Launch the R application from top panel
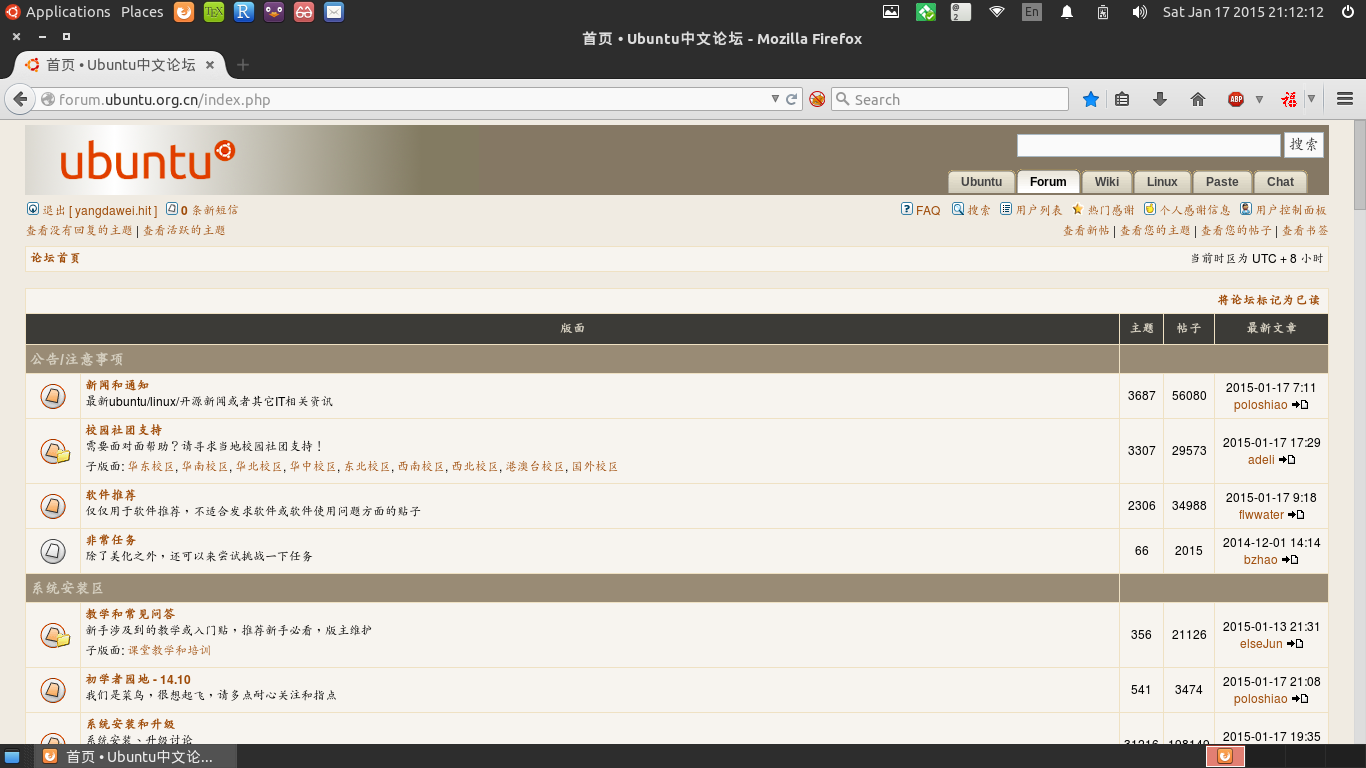 244,12
